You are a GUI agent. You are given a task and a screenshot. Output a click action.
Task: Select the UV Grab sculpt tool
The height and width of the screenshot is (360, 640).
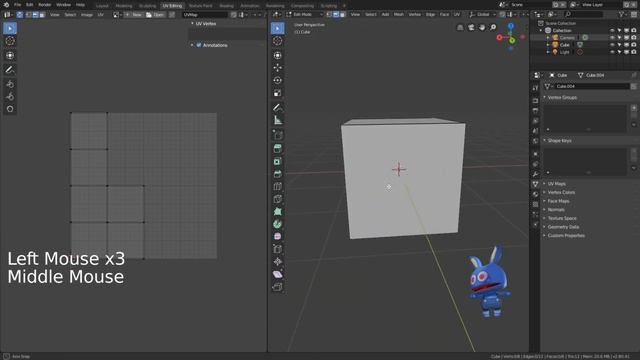tap(10, 84)
